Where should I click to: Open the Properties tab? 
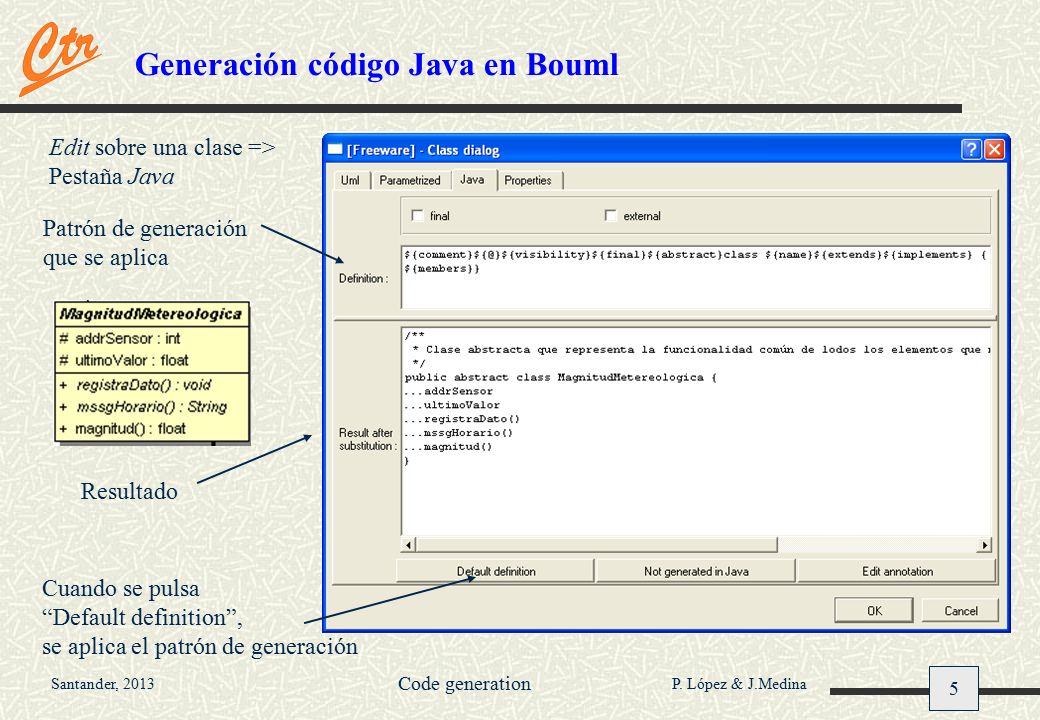click(528, 180)
